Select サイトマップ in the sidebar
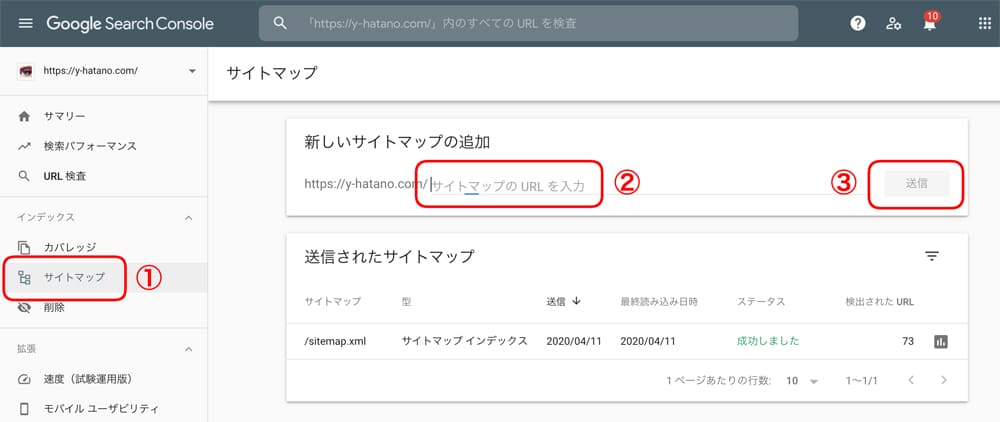1000x422 pixels. coord(74,277)
